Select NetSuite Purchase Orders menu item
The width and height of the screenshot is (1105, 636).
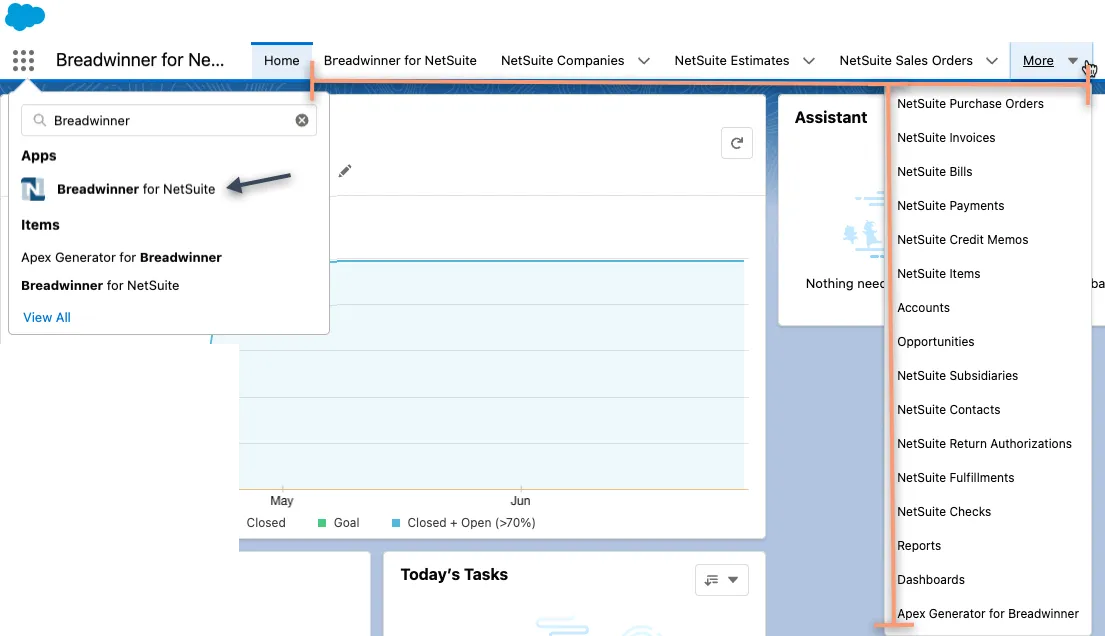pyautogui.click(x=970, y=104)
